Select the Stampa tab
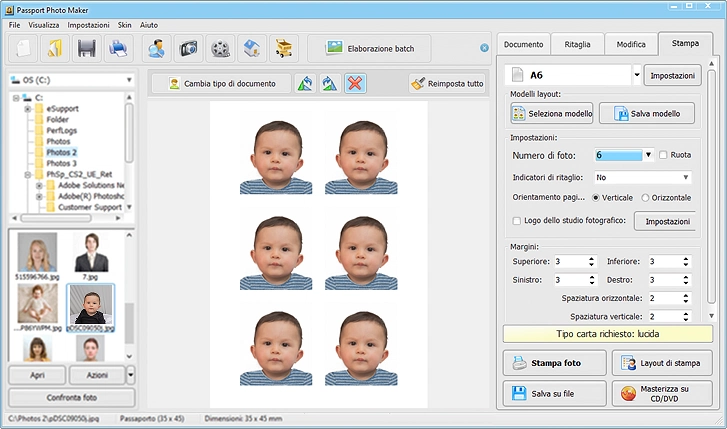Image resolution: width=727 pixels, height=429 pixels. tap(685, 43)
